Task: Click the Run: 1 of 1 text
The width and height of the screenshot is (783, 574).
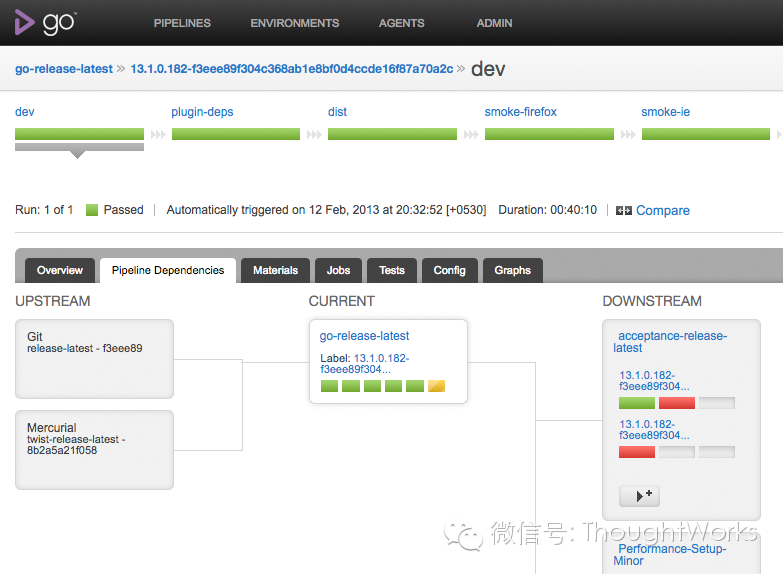Action: [x=44, y=210]
